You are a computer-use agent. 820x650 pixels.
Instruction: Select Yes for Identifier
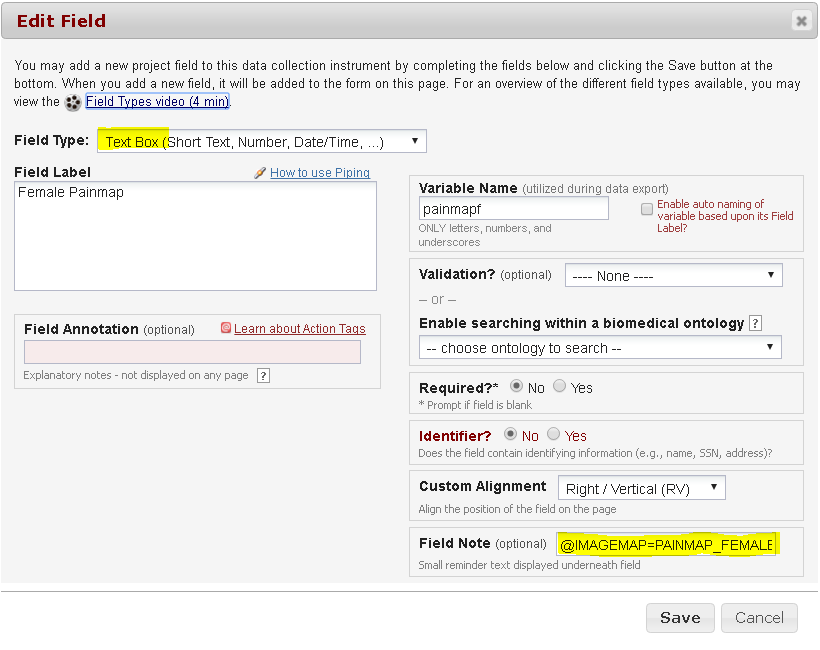[553, 435]
